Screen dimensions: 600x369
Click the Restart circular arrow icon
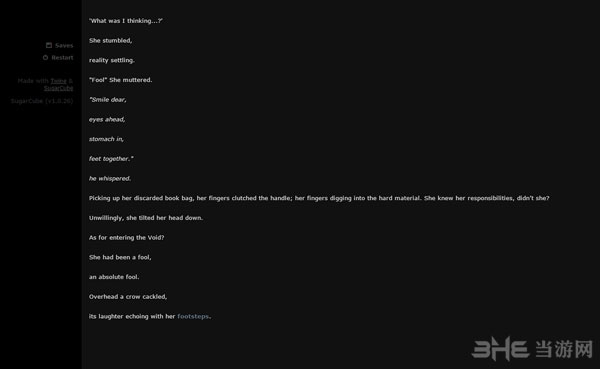click(46, 57)
